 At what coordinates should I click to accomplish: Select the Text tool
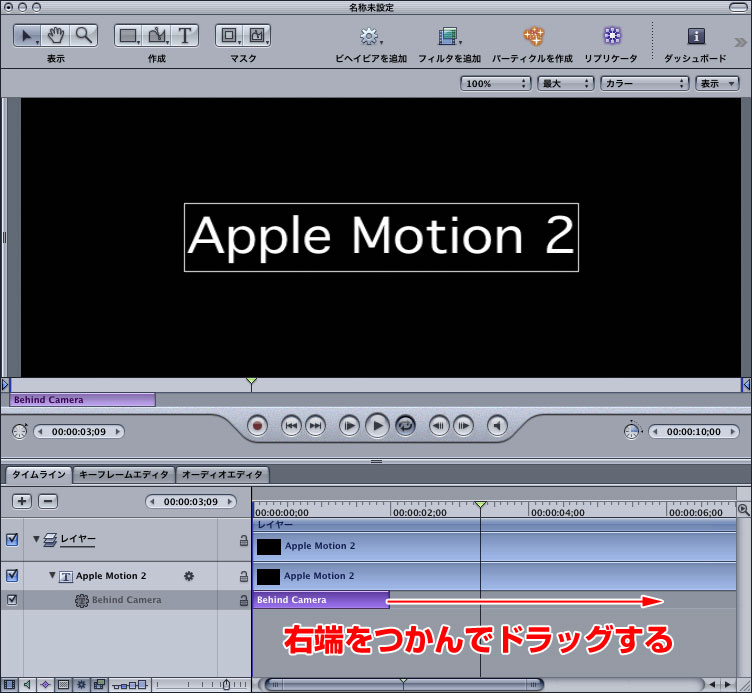click(x=185, y=36)
